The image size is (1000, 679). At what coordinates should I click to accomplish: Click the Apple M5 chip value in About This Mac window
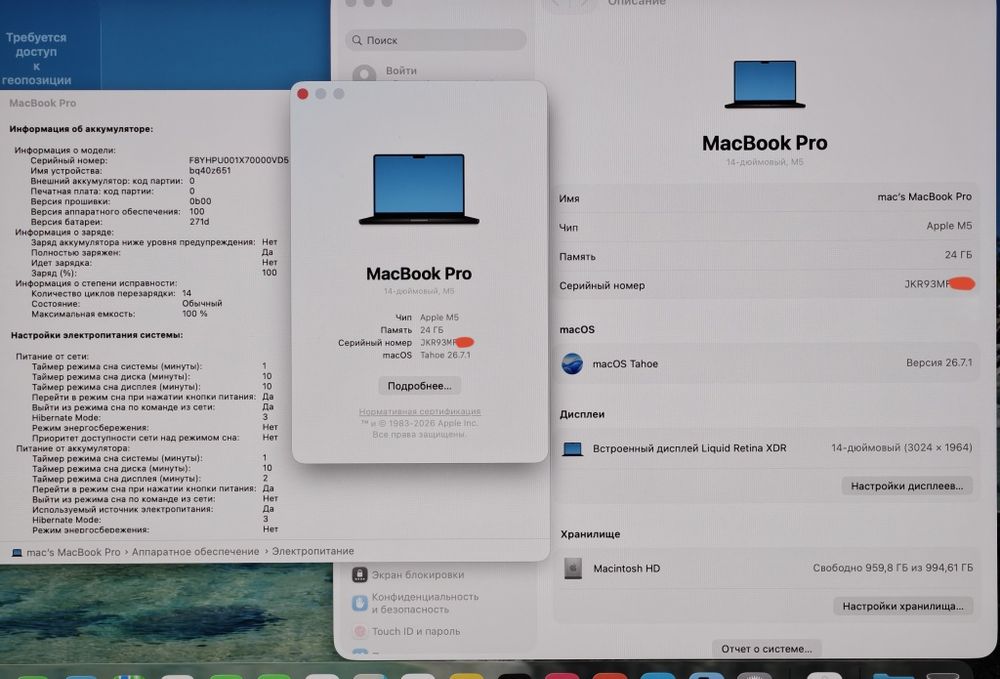coord(439,317)
